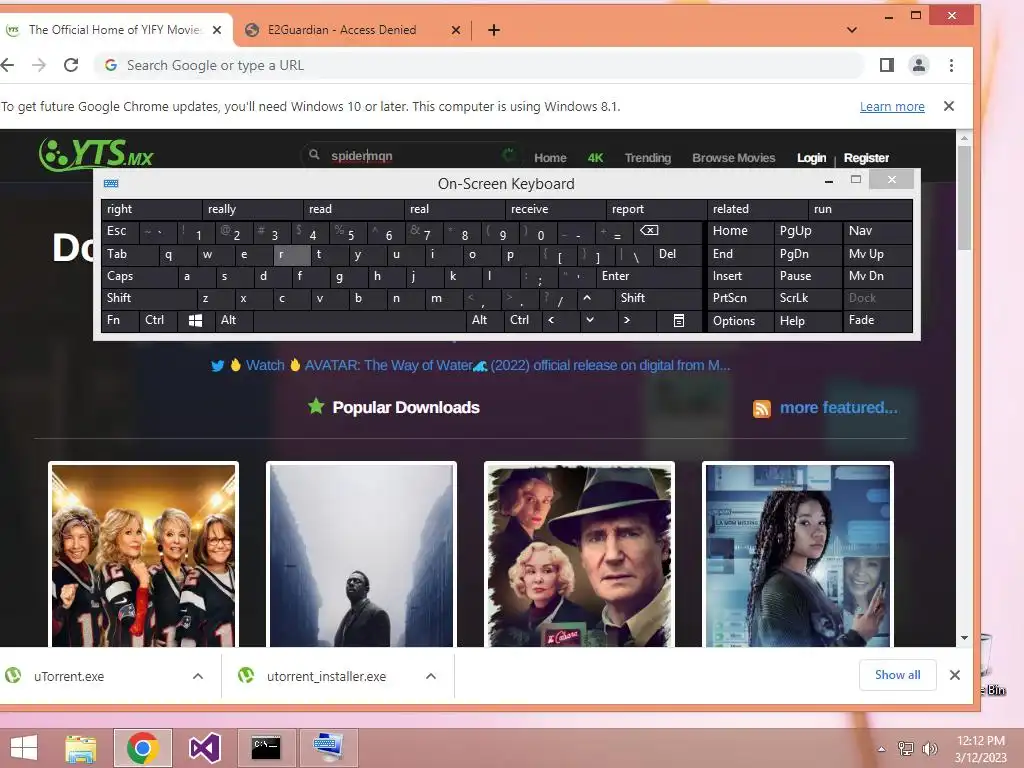Click the Windows logo key
This screenshot has width=1024, height=768.
pyautogui.click(x=195, y=321)
